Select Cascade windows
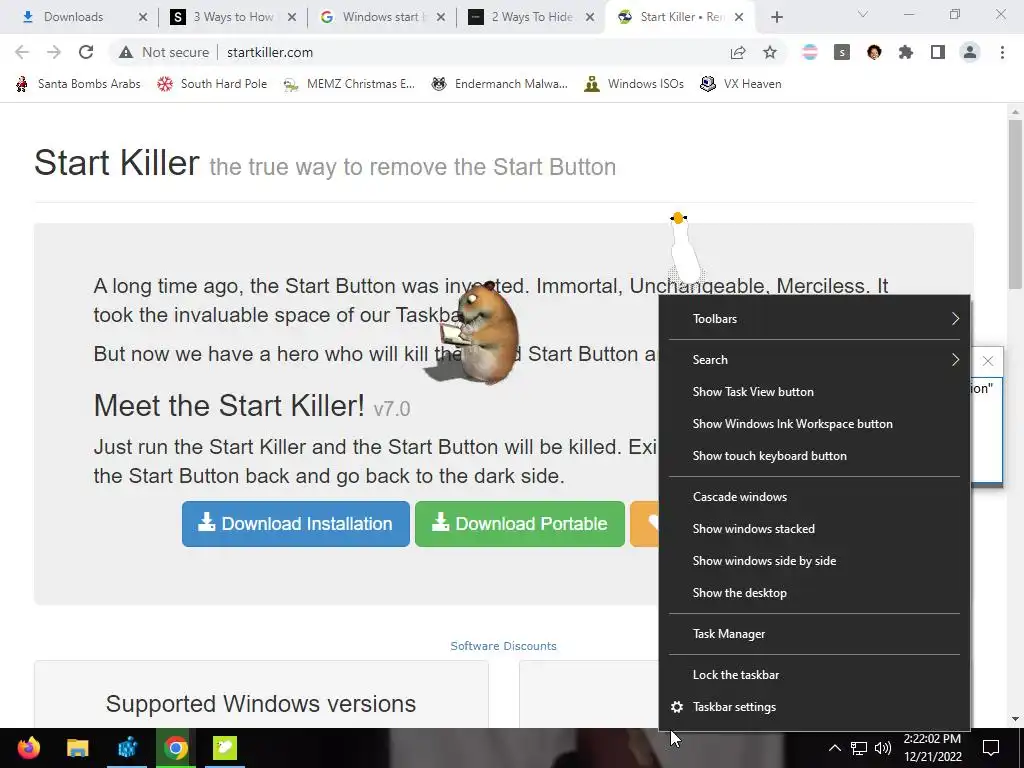This screenshot has height=768, width=1024. (x=814, y=497)
